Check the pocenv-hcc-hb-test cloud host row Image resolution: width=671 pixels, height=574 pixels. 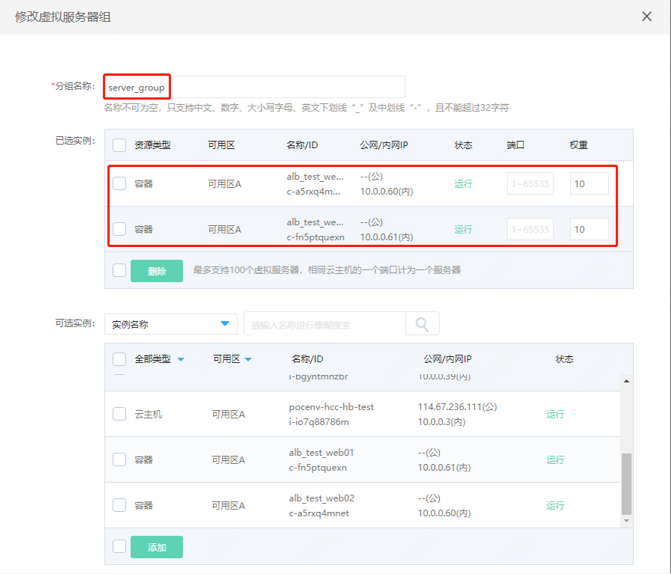tap(119, 414)
